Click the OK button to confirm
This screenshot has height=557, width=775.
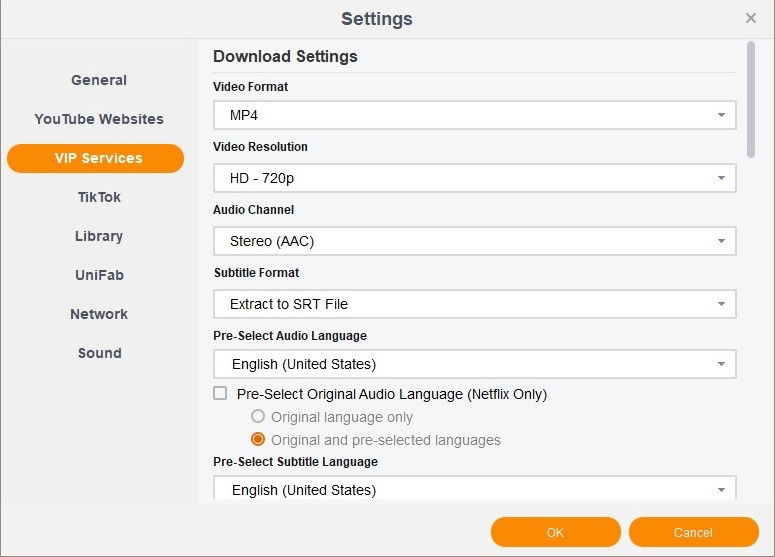556,532
